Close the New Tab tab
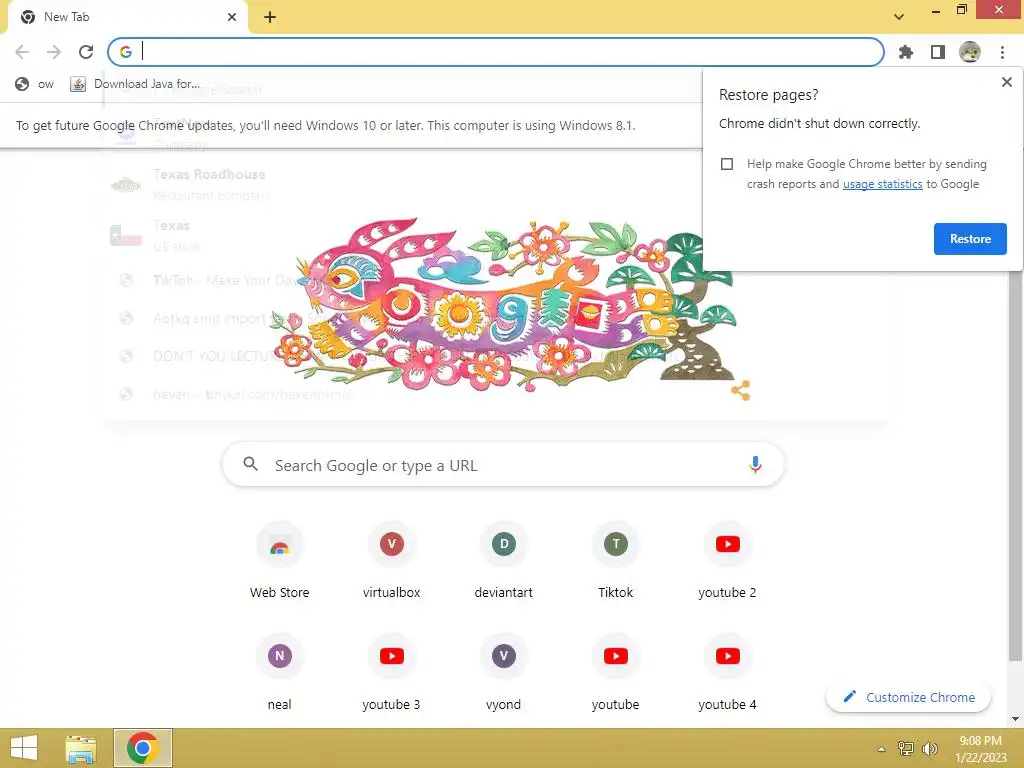The height and width of the screenshot is (768, 1024). pyautogui.click(x=232, y=17)
